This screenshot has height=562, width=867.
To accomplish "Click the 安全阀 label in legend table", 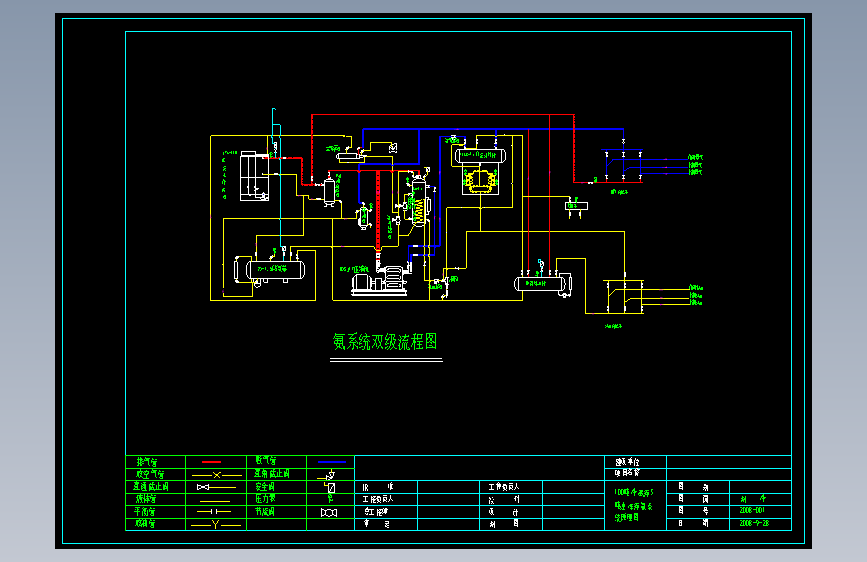I will 265,487.
